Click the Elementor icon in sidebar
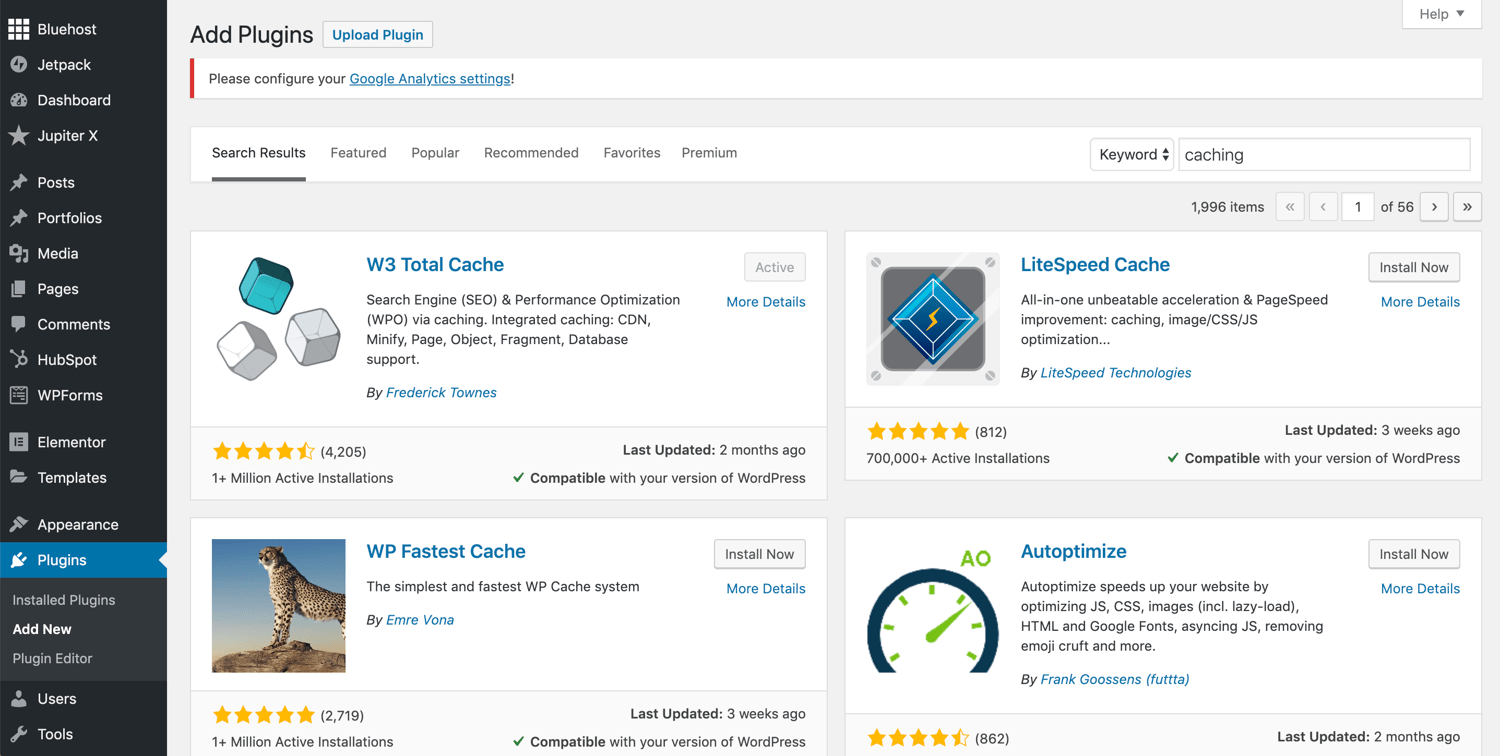The height and width of the screenshot is (756, 1500). (x=18, y=442)
